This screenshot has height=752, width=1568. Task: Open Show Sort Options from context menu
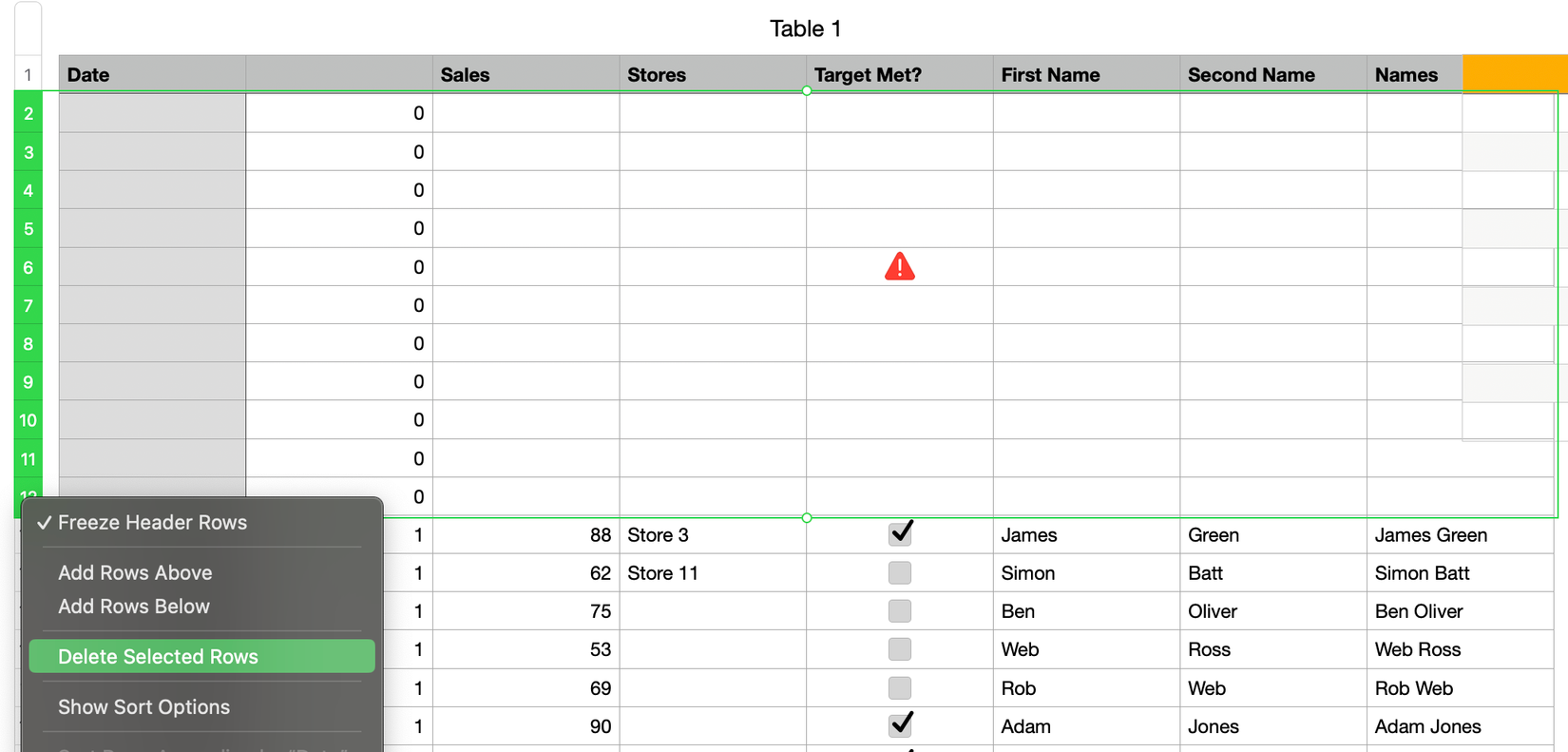click(x=143, y=707)
